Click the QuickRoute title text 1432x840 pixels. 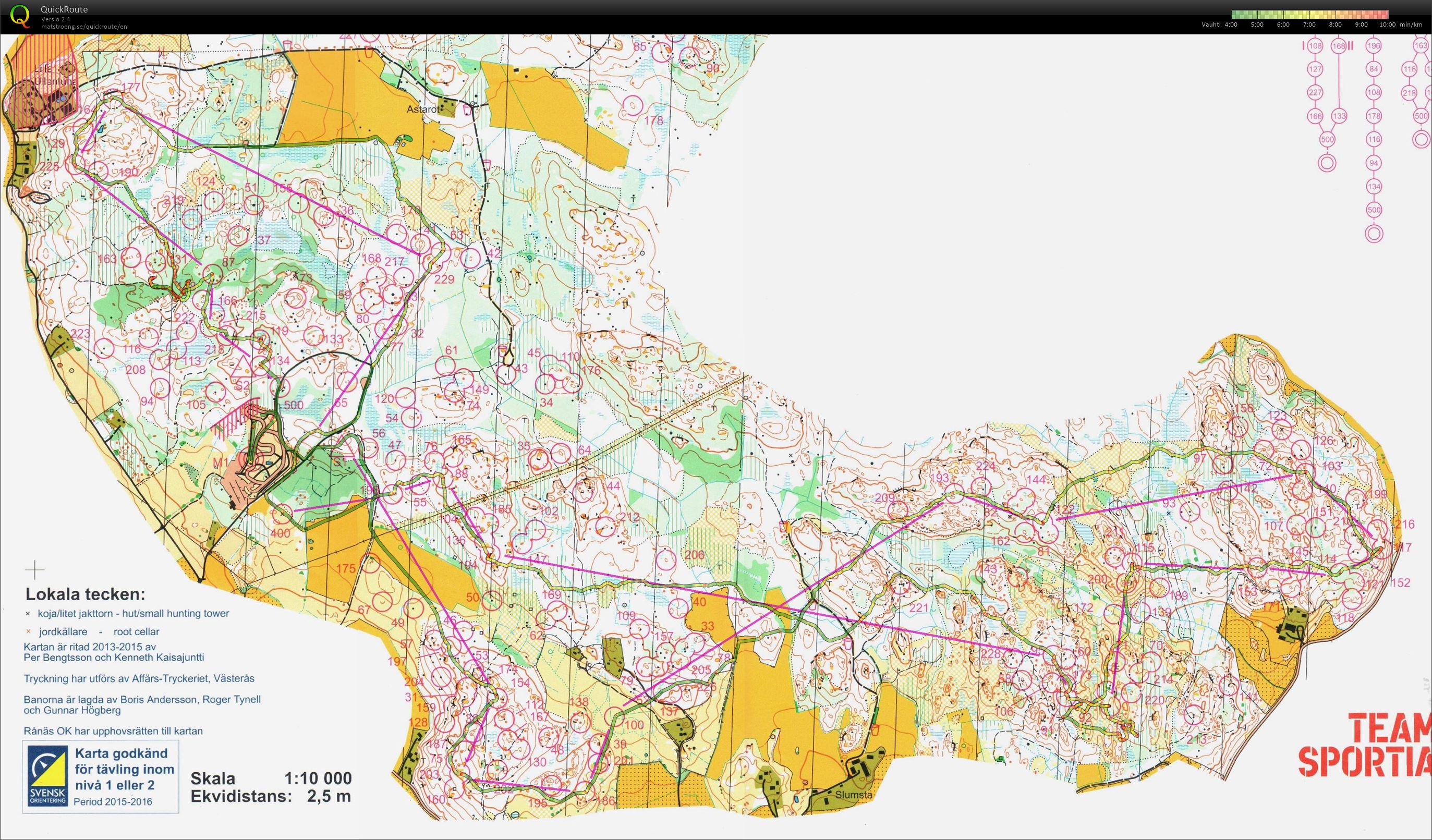(64, 9)
